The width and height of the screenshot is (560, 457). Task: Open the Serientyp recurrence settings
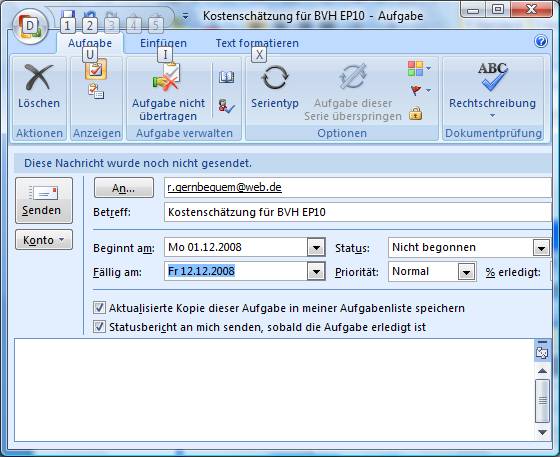(x=275, y=87)
